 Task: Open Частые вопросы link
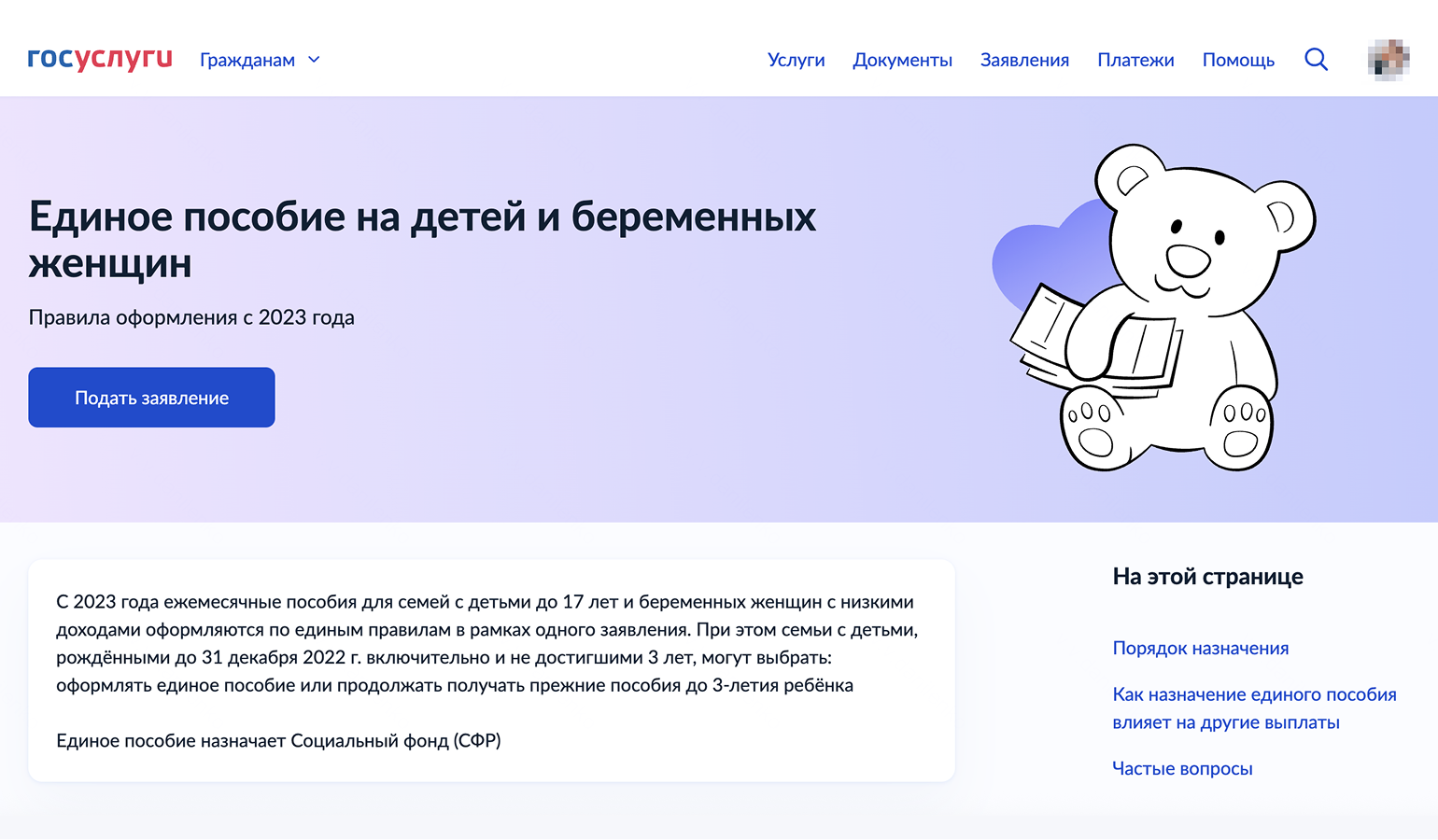click(1183, 768)
